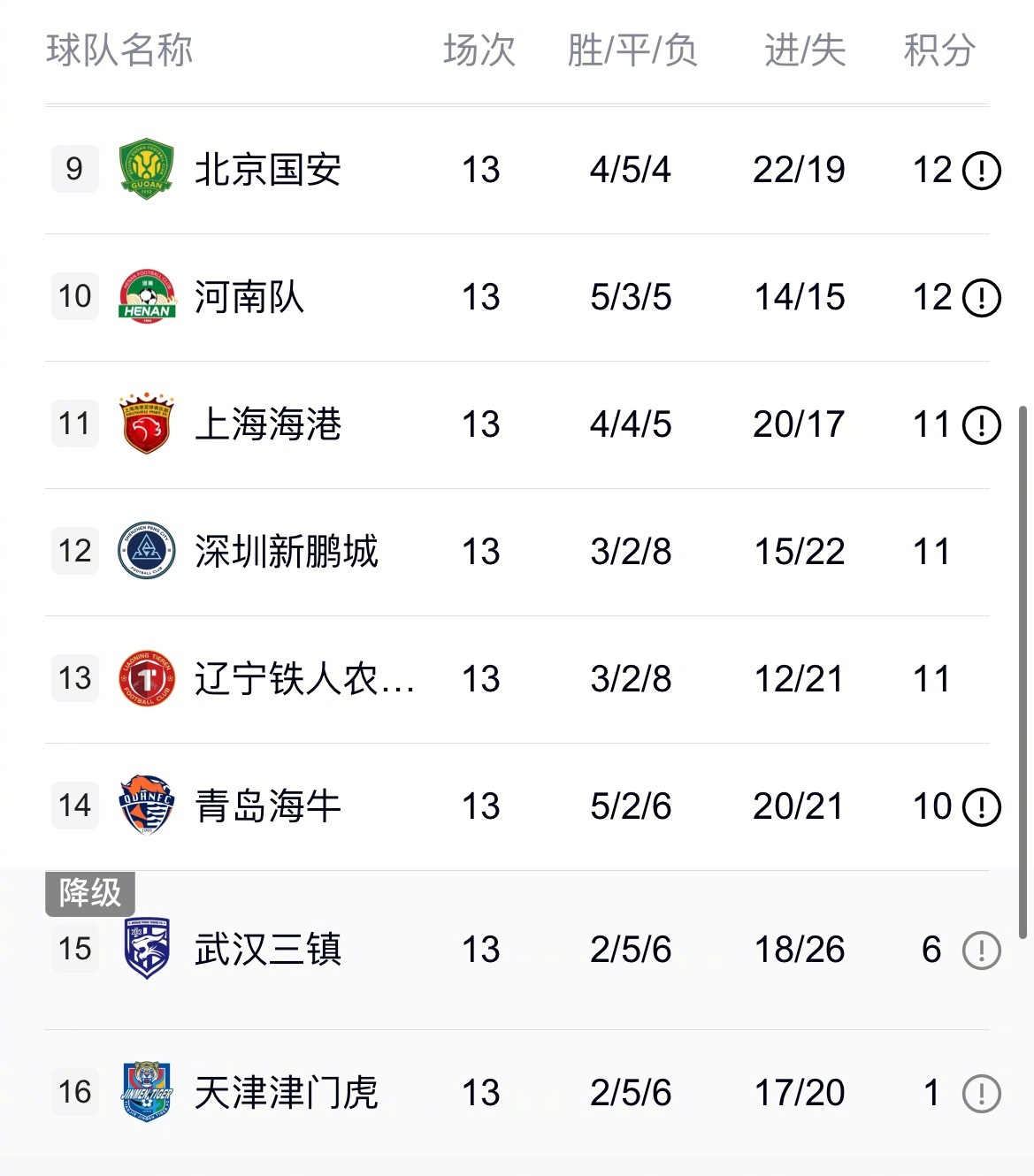Screen dimensions: 1034x1176
Task: Tap the Tianjin Jinmen Tiger logo
Action: coord(147,1092)
